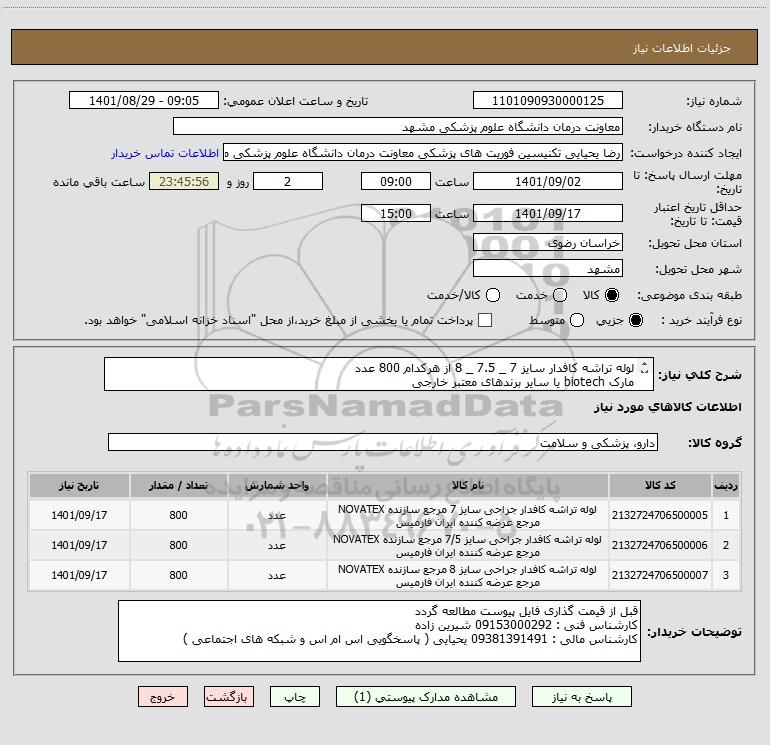770x745 pixels.
Task: Click the تعداد / مقدار column header
Action: pyautogui.click(x=178, y=485)
